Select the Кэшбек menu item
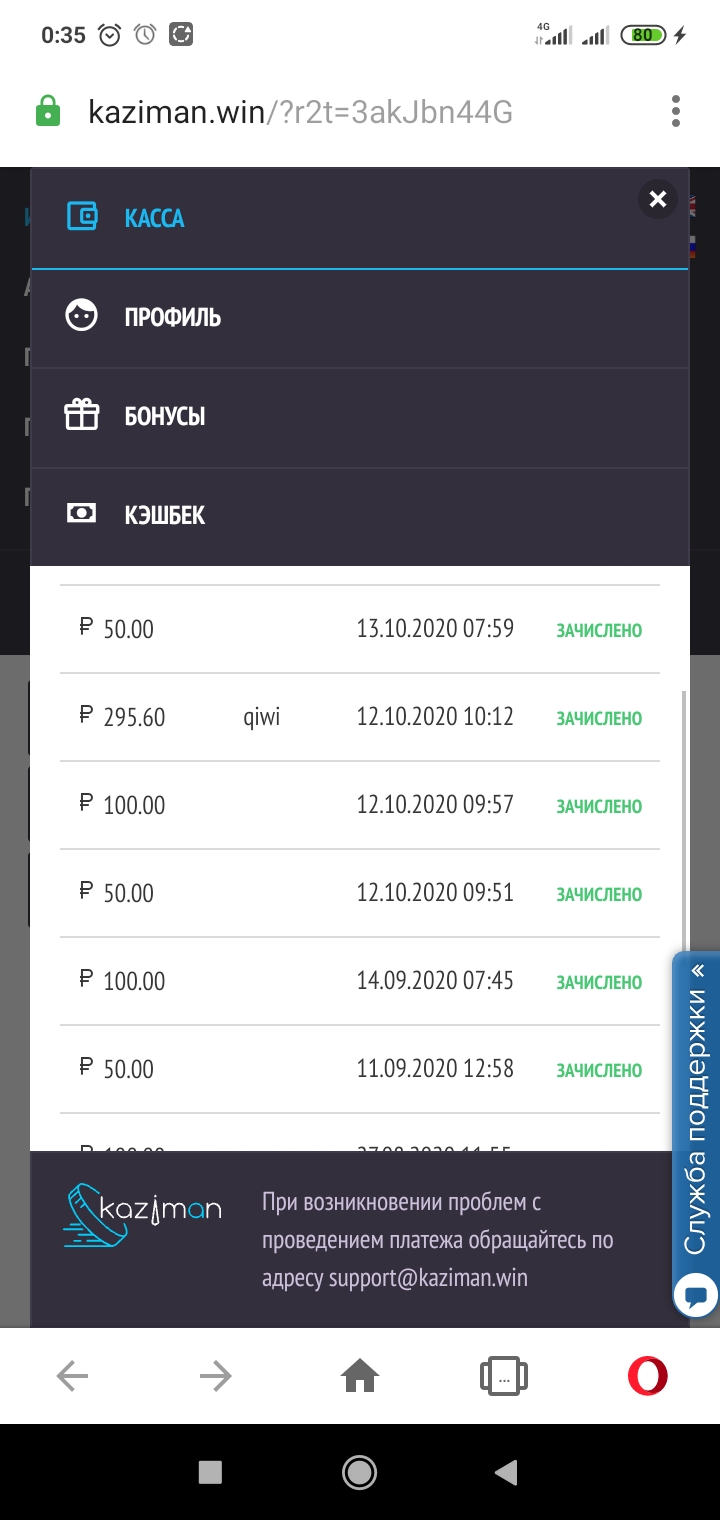This screenshot has height=1520, width=720. (165, 516)
